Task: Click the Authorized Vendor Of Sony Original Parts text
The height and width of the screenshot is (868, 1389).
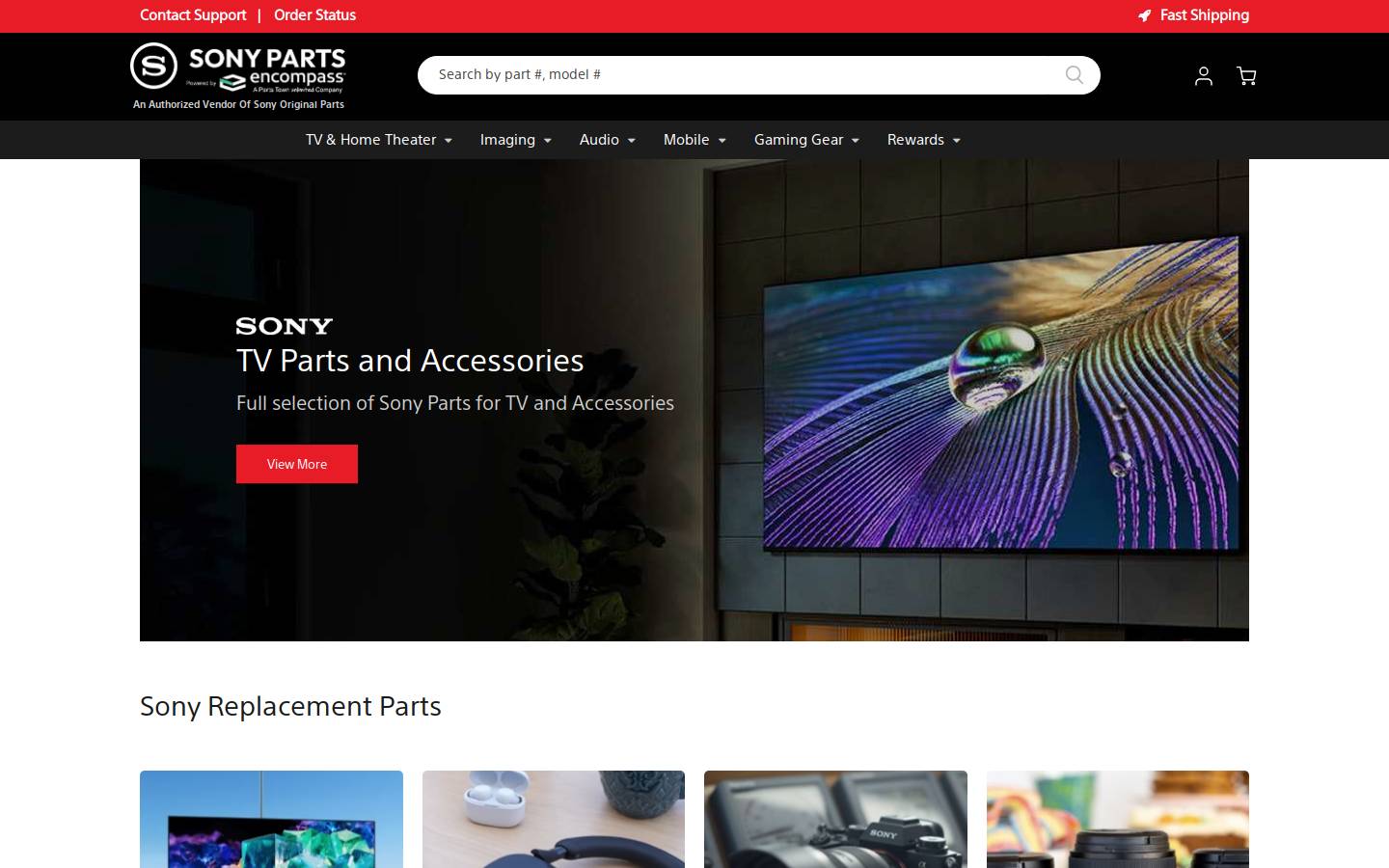Action: point(238,104)
